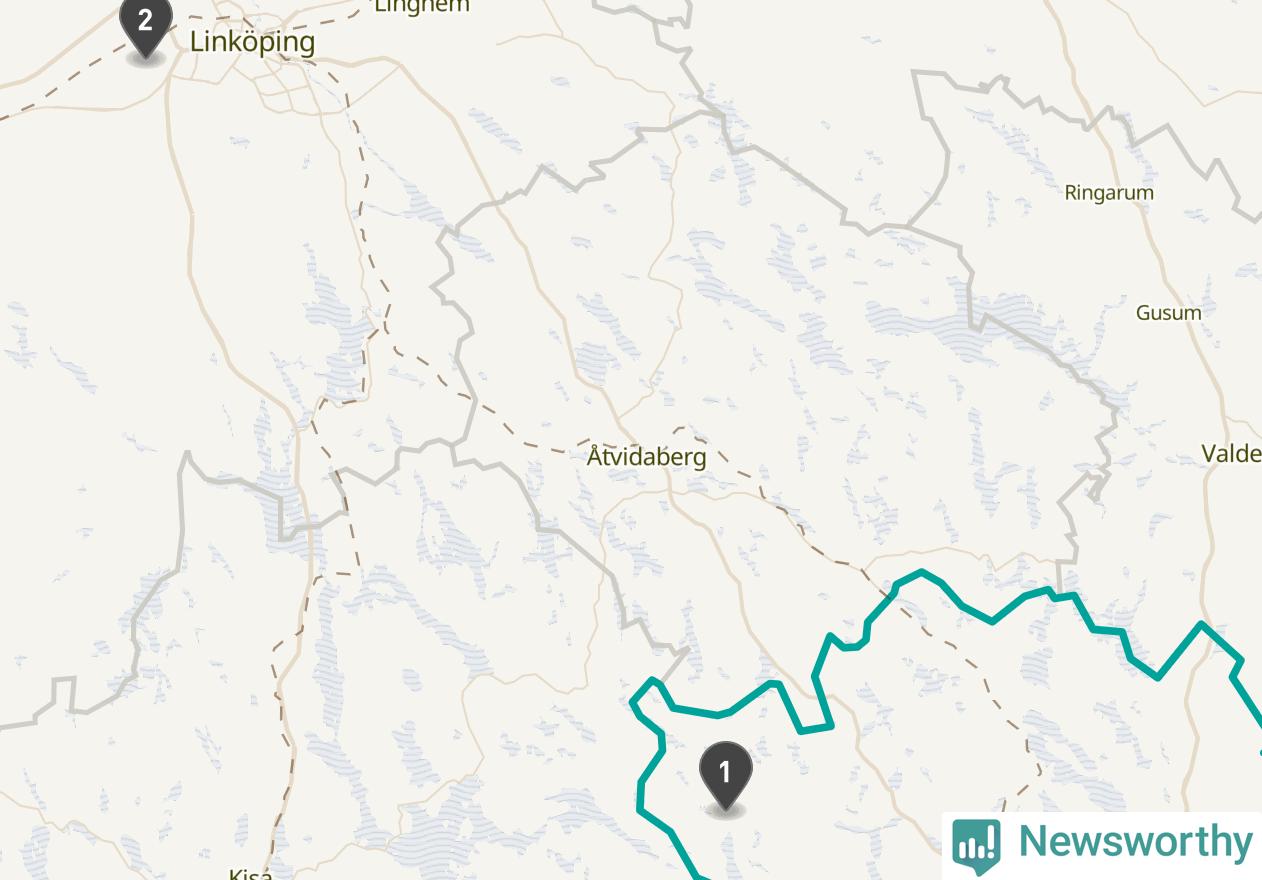Click the Newsworthy chart bubble icon

pyautogui.click(x=975, y=845)
